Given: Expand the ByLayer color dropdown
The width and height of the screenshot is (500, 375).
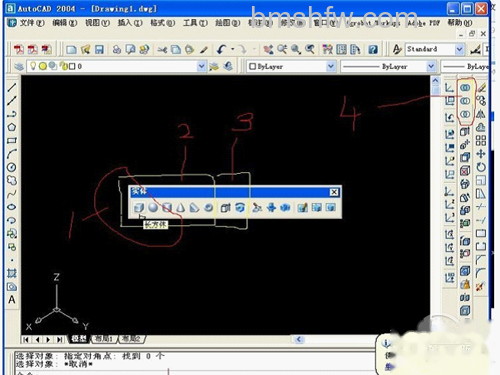Looking at the screenshot, I should point(331,66).
